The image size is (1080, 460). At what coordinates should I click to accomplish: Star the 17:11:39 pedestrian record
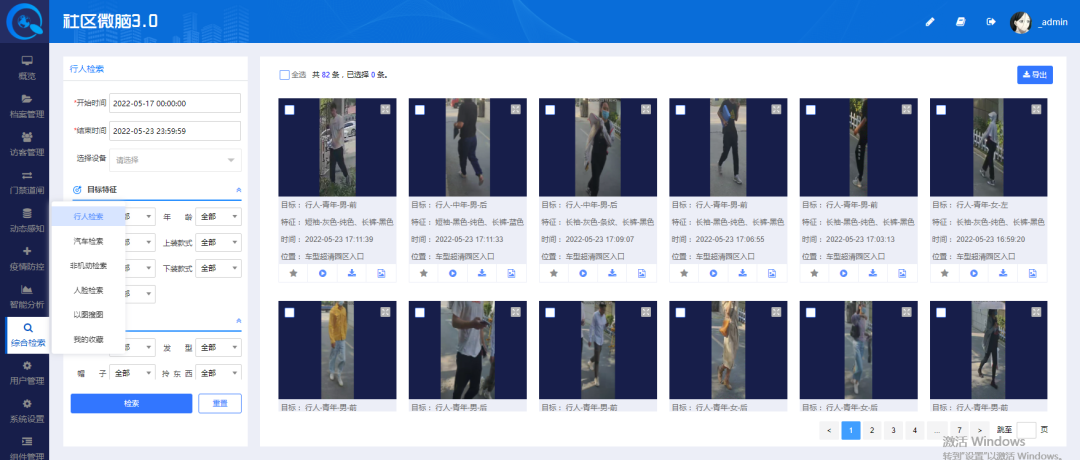293,273
